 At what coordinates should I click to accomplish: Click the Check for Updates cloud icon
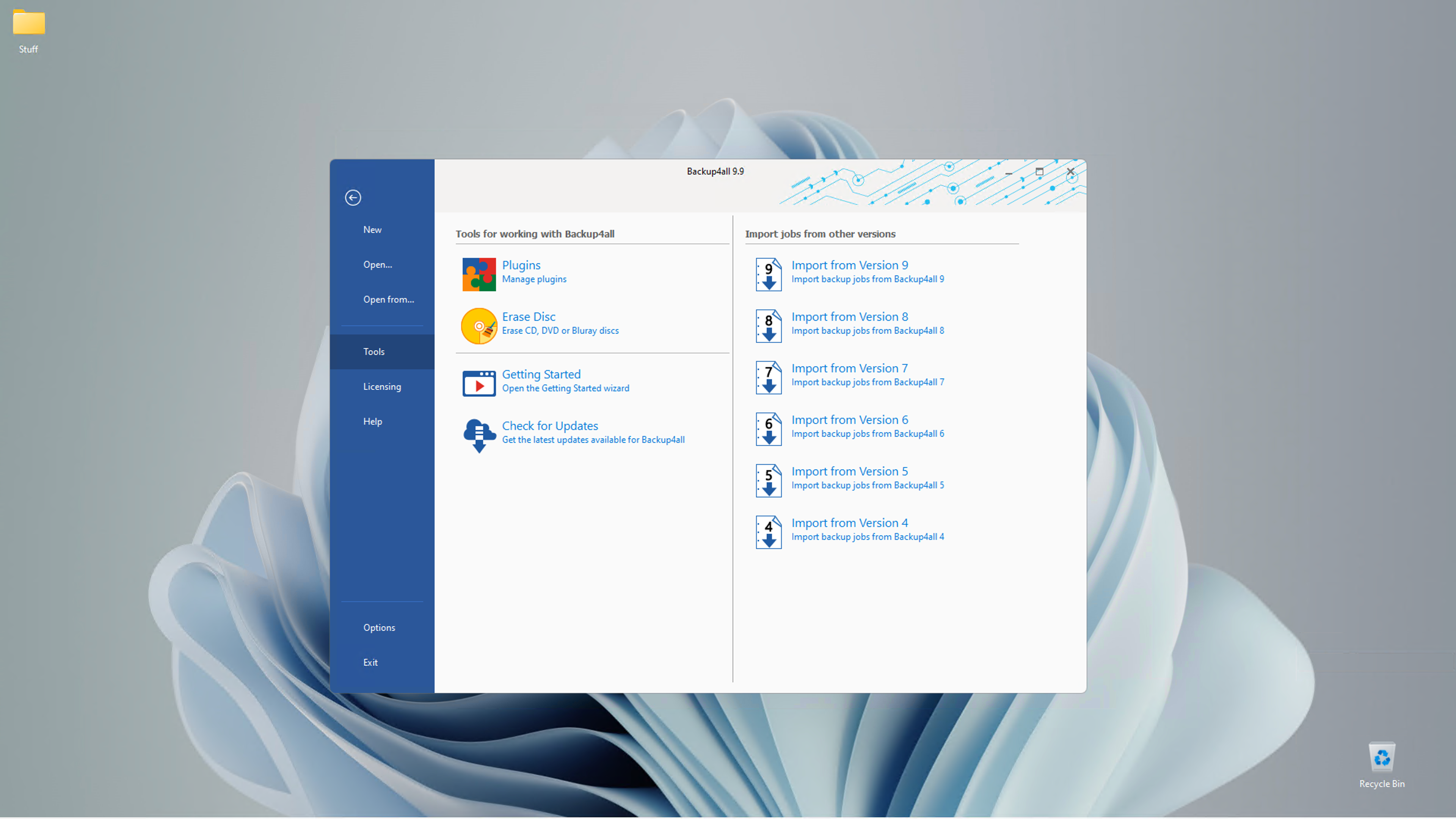[479, 435]
